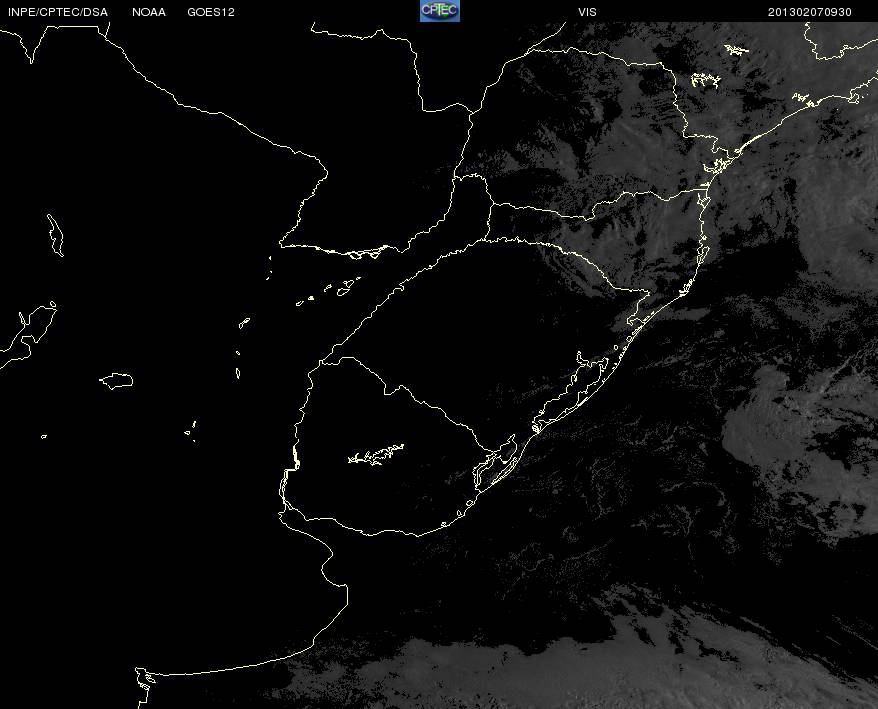
Task: Click the GOES12 satellite label
Action: [x=211, y=12]
